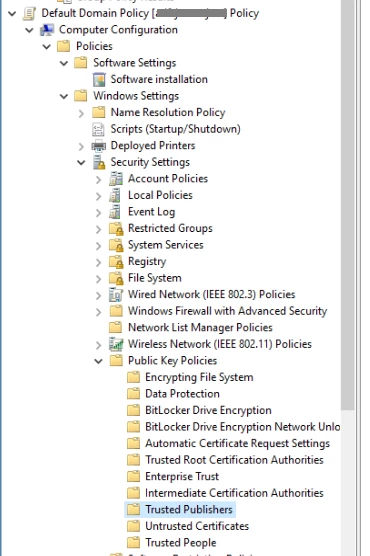Click the Windows Firewall folder icon
370x556 pixels.
tap(116, 311)
